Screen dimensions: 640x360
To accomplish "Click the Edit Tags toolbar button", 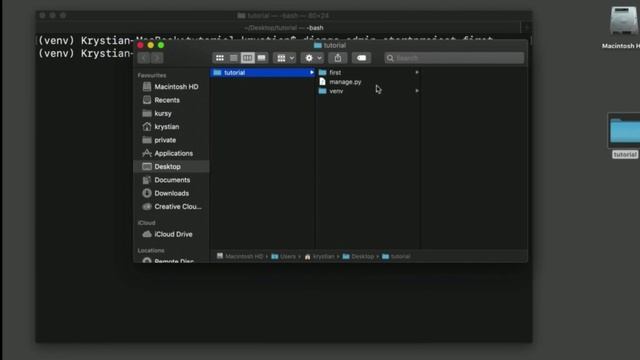I will pos(361,58).
